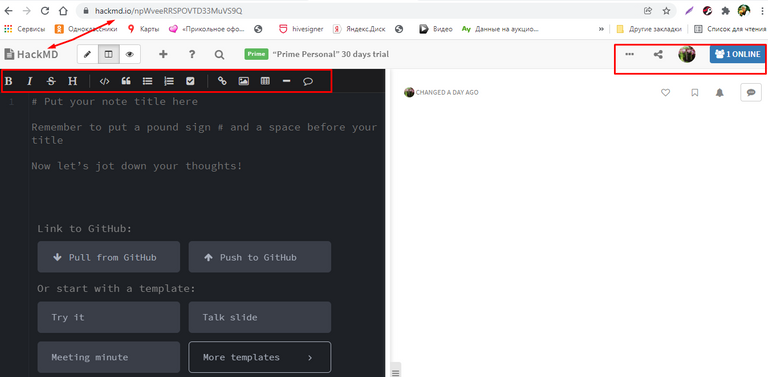This screenshot has height=377, width=768.
Task: Click the CHANGED A DAY AGO text
Action: tap(447, 93)
